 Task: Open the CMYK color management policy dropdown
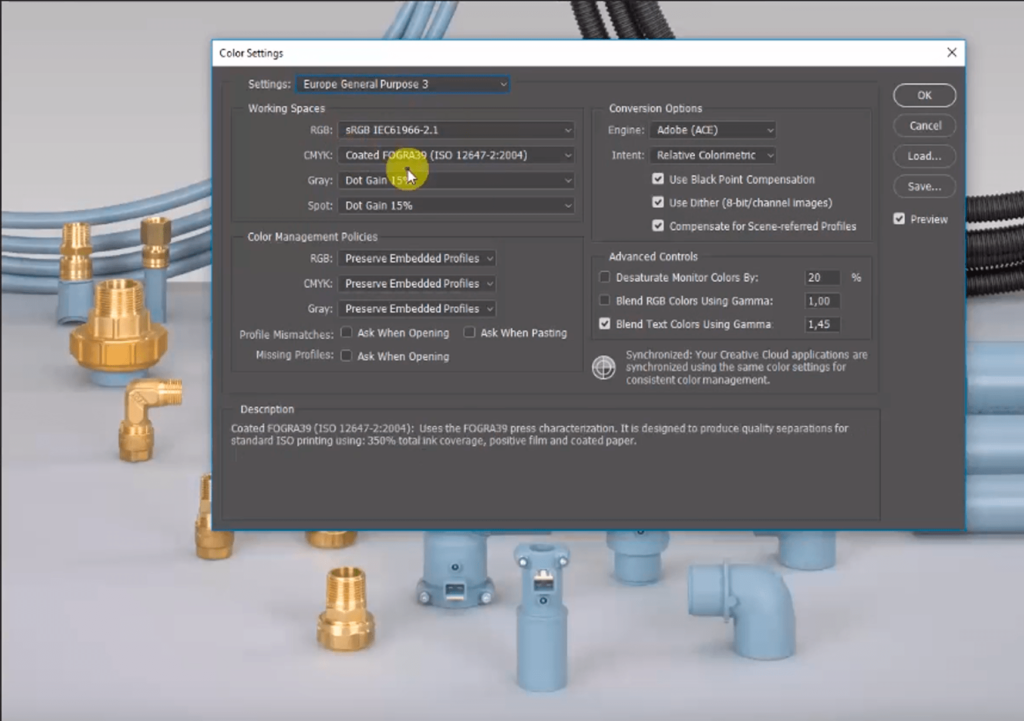(417, 283)
